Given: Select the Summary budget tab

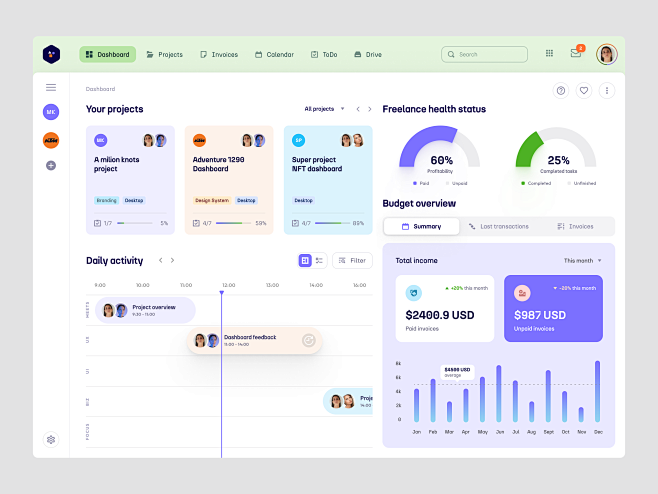Looking at the screenshot, I should pos(421,226).
